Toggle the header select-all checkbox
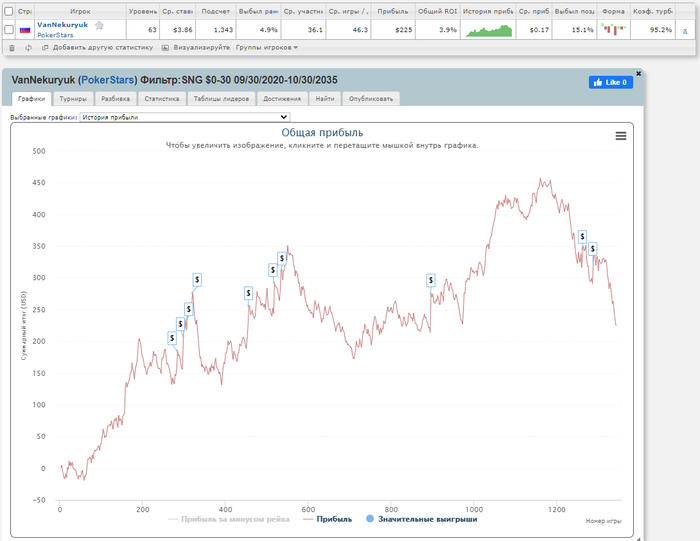The image size is (700, 541). click(x=8, y=11)
